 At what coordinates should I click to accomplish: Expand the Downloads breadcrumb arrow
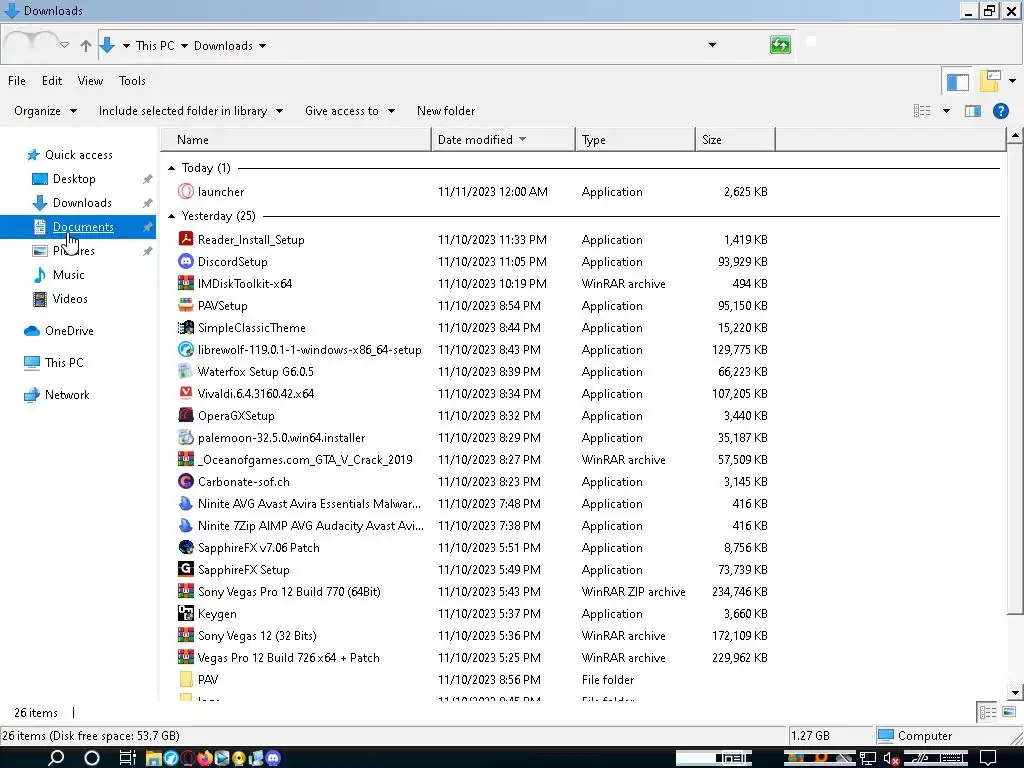coord(263,46)
